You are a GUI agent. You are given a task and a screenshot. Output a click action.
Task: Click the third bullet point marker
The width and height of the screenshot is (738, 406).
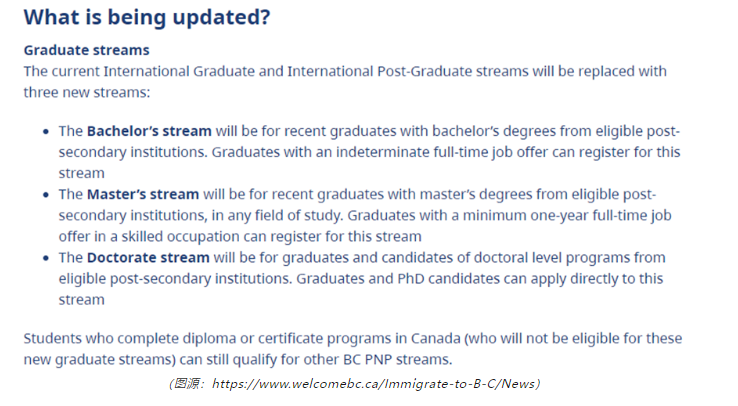[x=46, y=258]
